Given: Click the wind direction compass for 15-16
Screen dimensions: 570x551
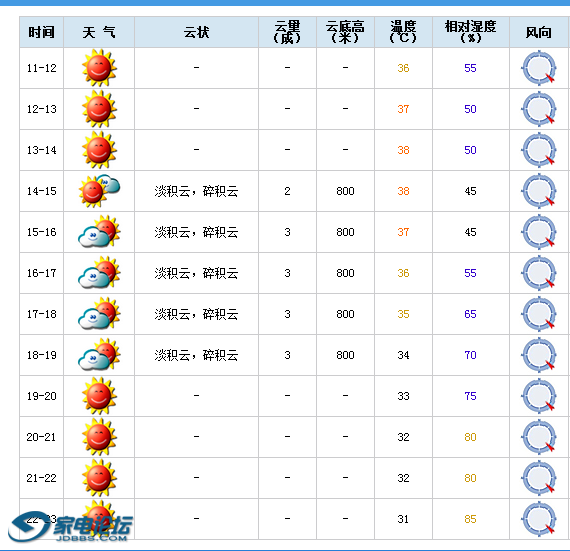Looking at the screenshot, I should pyautogui.click(x=539, y=232).
